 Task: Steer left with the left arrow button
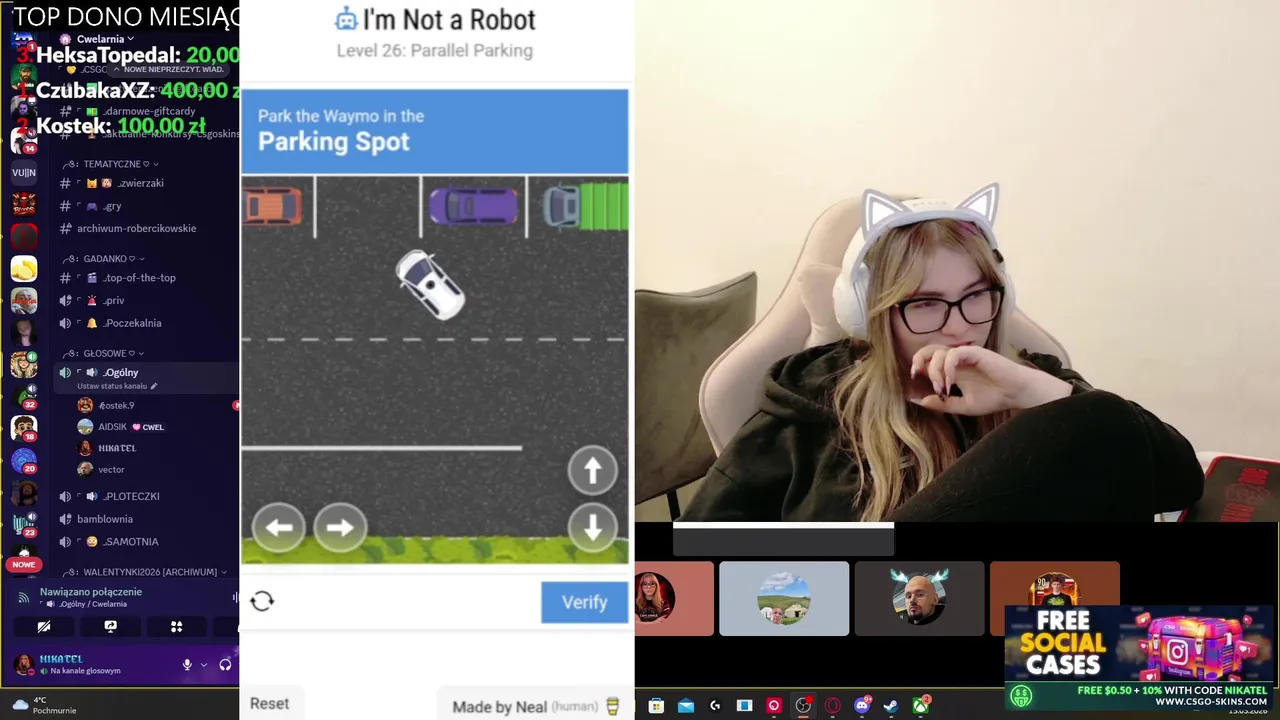[x=279, y=527]
